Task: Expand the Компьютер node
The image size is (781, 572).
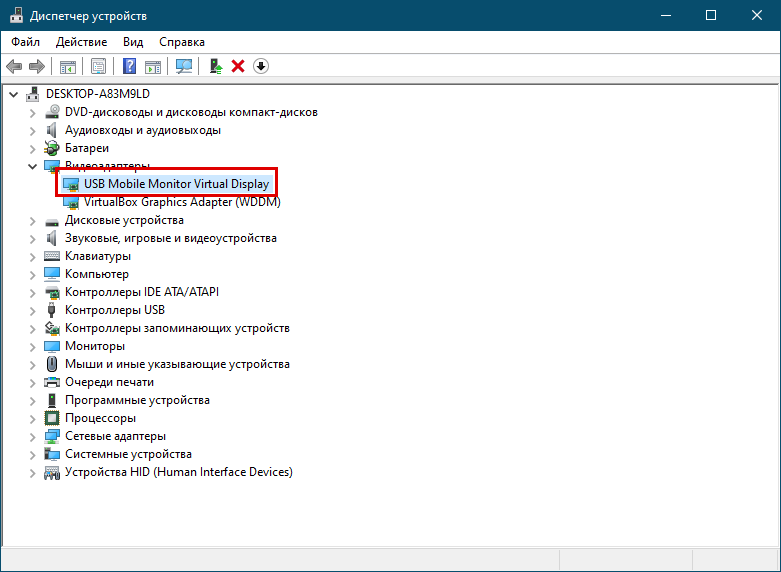Action: click(x=32, y=274)
